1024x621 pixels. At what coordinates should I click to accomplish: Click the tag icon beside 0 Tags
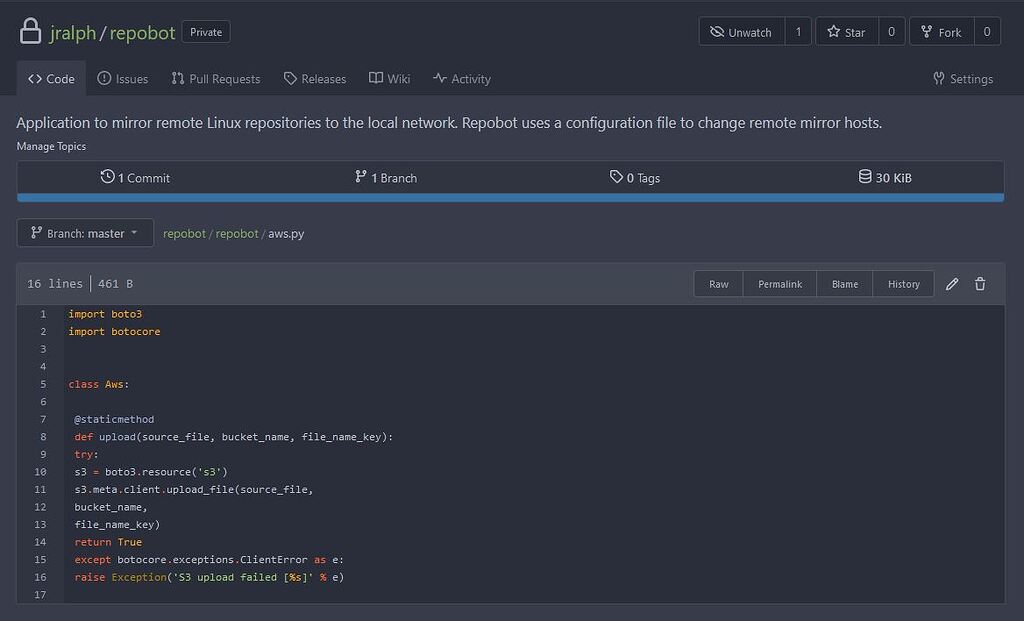[x=614, y=177]
